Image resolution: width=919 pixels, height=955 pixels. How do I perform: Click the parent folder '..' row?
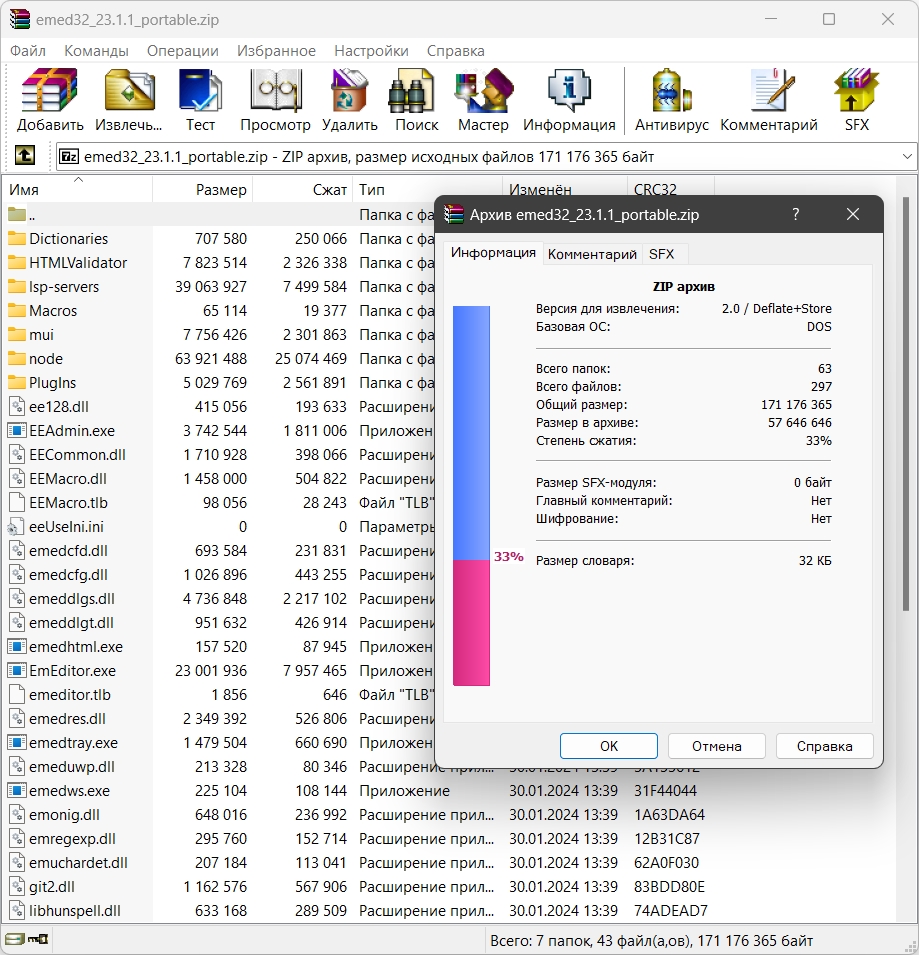coord(219,214)
